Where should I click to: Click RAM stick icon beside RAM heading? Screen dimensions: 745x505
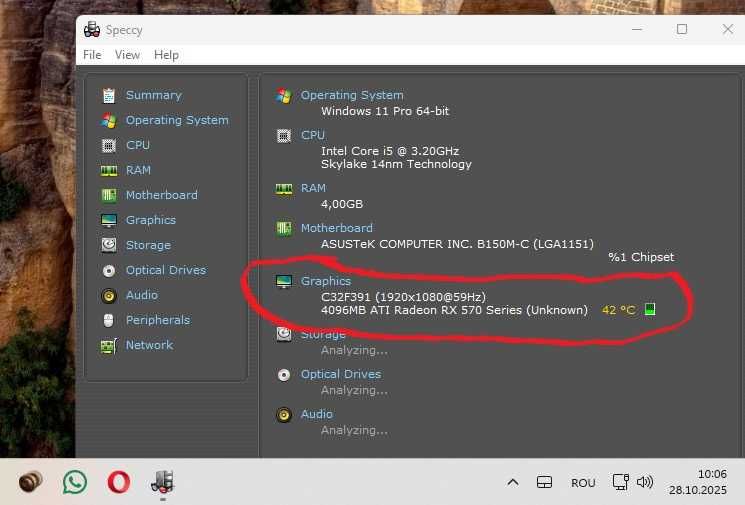point(284,189)
